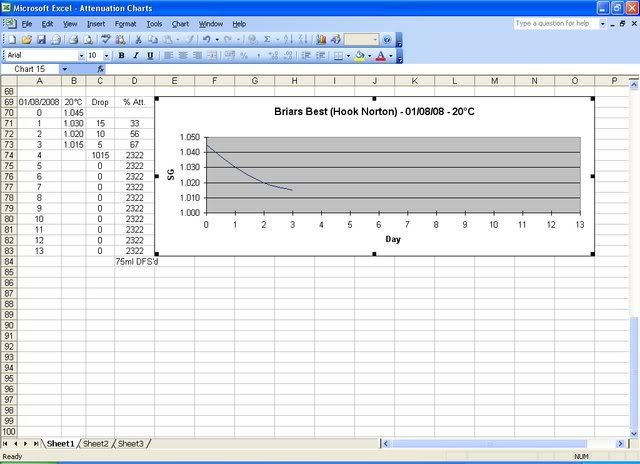
Task: Open the File menu
Action: [27, 24]
